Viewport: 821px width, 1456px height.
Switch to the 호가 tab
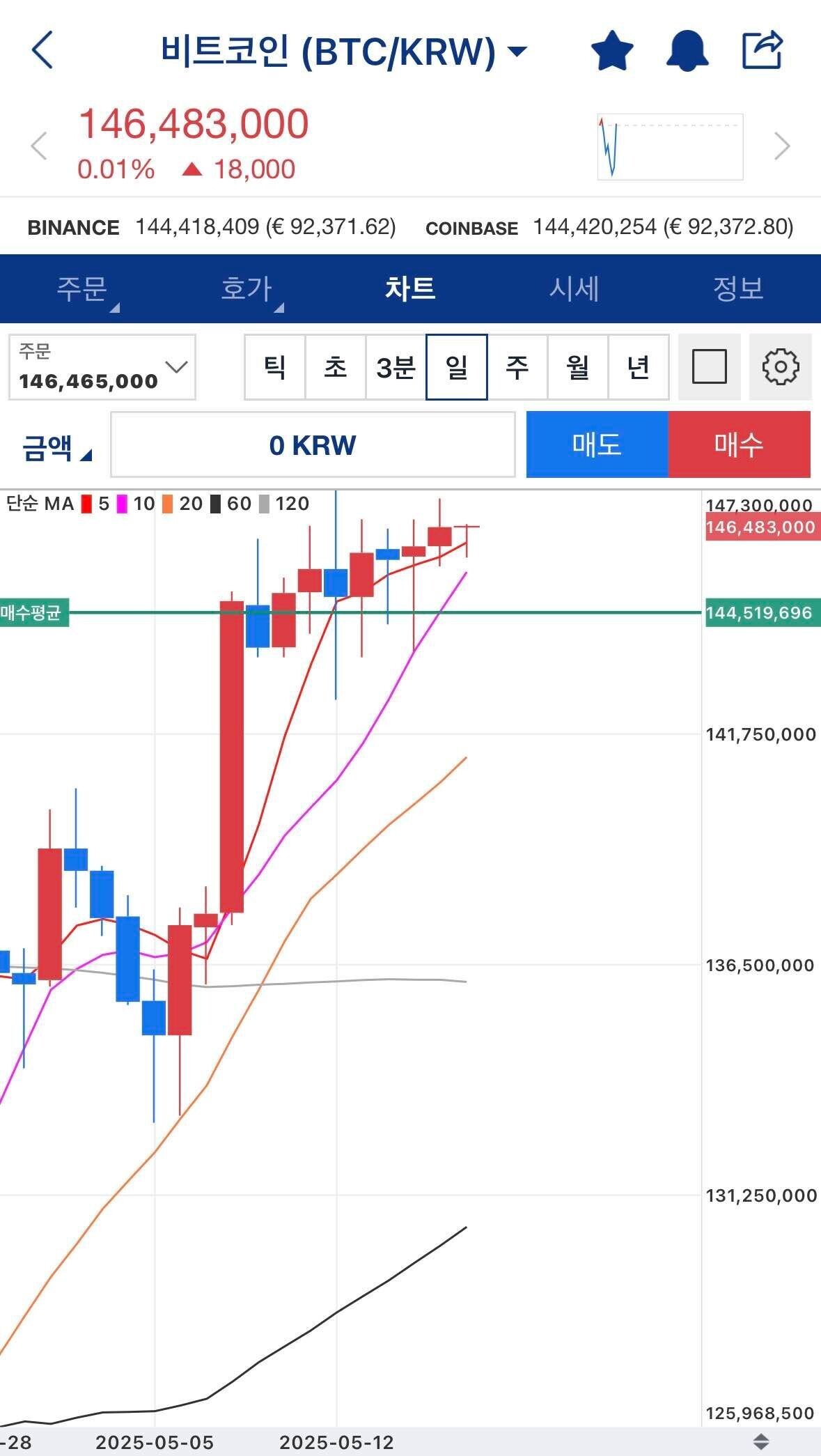click(247, 288)
